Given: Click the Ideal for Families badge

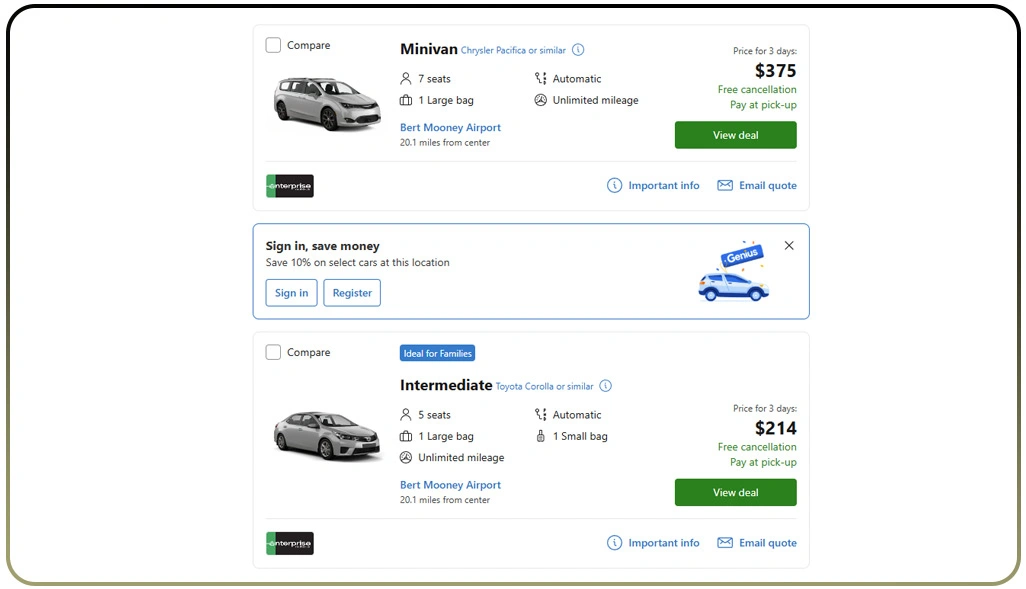Looking at the screenshot, I should [x=437, y=352].
